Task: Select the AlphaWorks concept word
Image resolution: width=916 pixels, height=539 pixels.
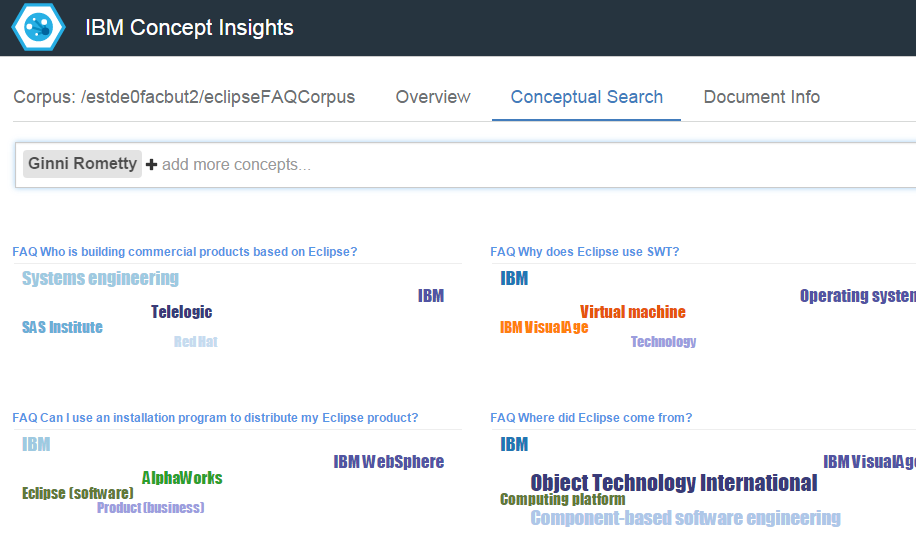Action: pyautogui.click(x=182, y=478)
